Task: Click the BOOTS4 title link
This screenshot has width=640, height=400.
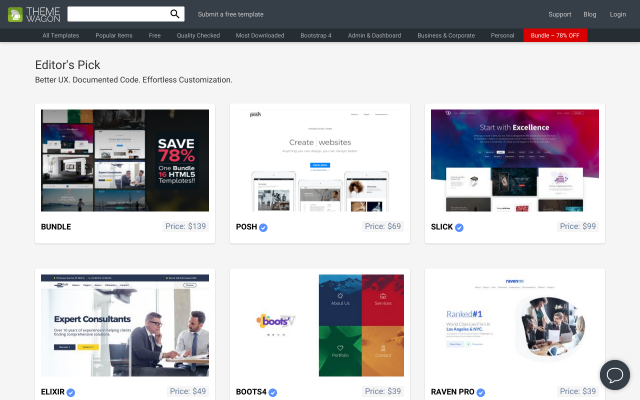Action: click(251, 392)
